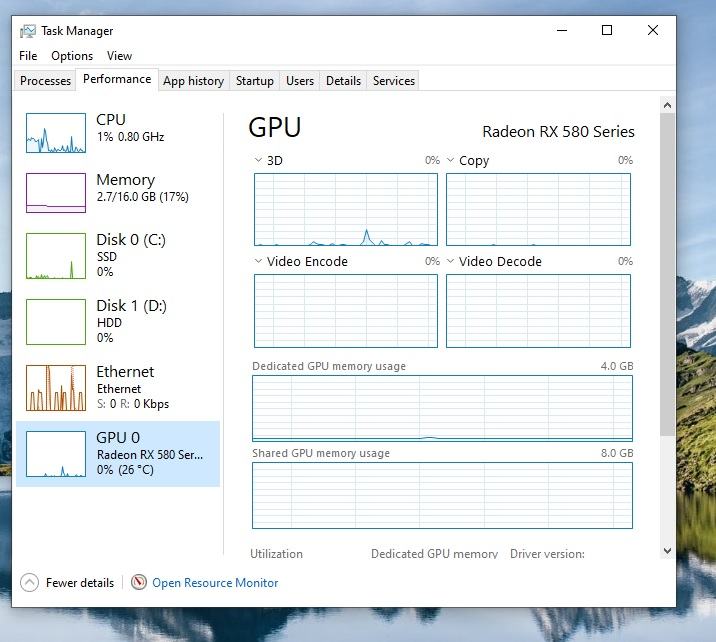This screenshot has height=642, width=716.
Task: Click the Dedicated GPU memory usage graph
Action: click(442, 408)
